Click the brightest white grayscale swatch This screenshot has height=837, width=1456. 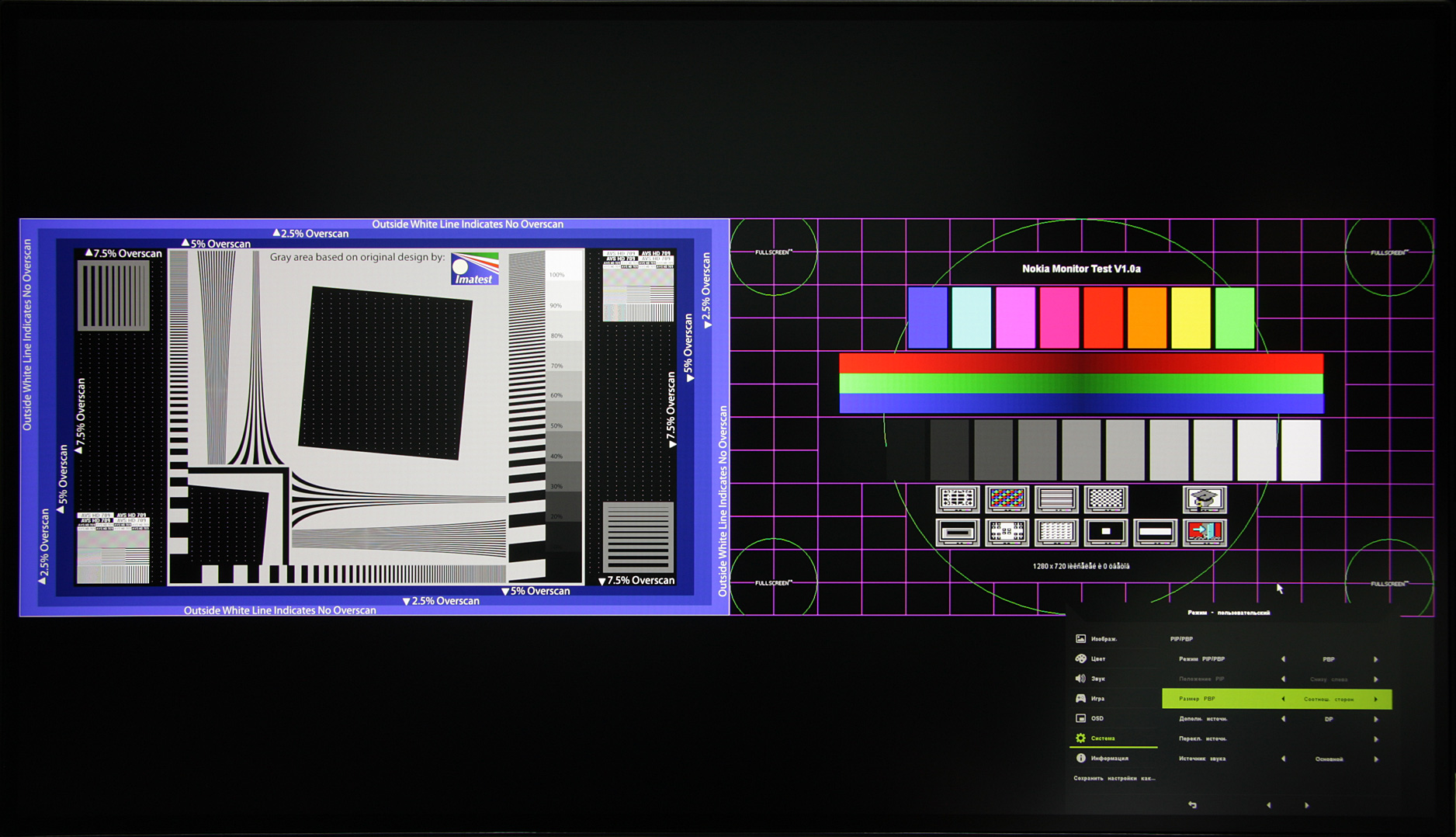pyautogui.click(x=1301, y=450)
